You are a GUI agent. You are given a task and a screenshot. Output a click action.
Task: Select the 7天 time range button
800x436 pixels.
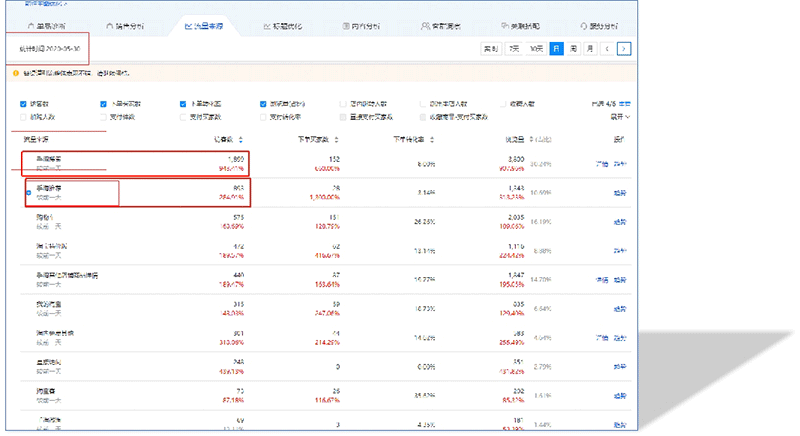pyautogui.click(x=514, y=47)
